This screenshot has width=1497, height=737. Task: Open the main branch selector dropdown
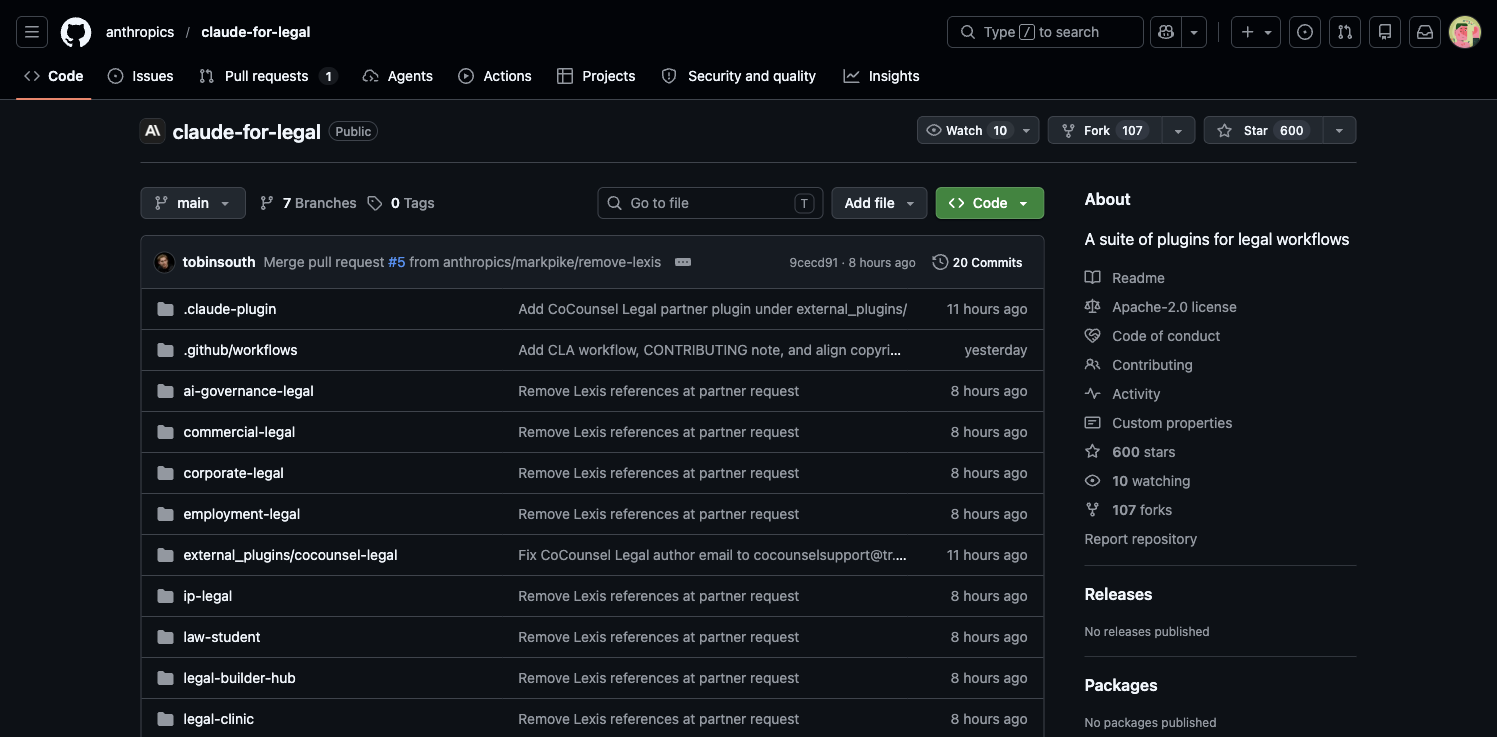point(193,203)
